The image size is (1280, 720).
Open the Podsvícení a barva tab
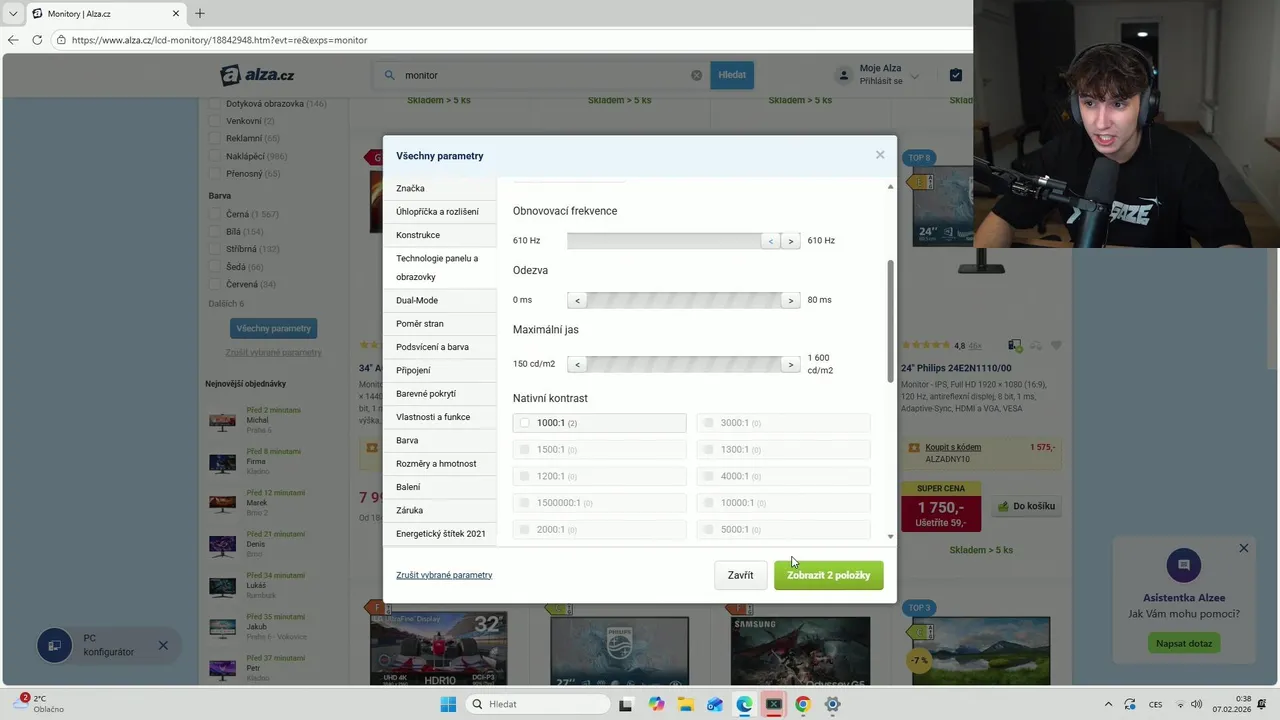(439, 347)
